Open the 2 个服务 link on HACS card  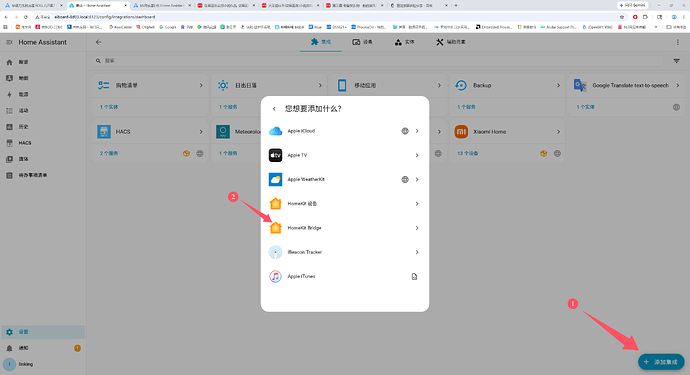pos(109,154)
